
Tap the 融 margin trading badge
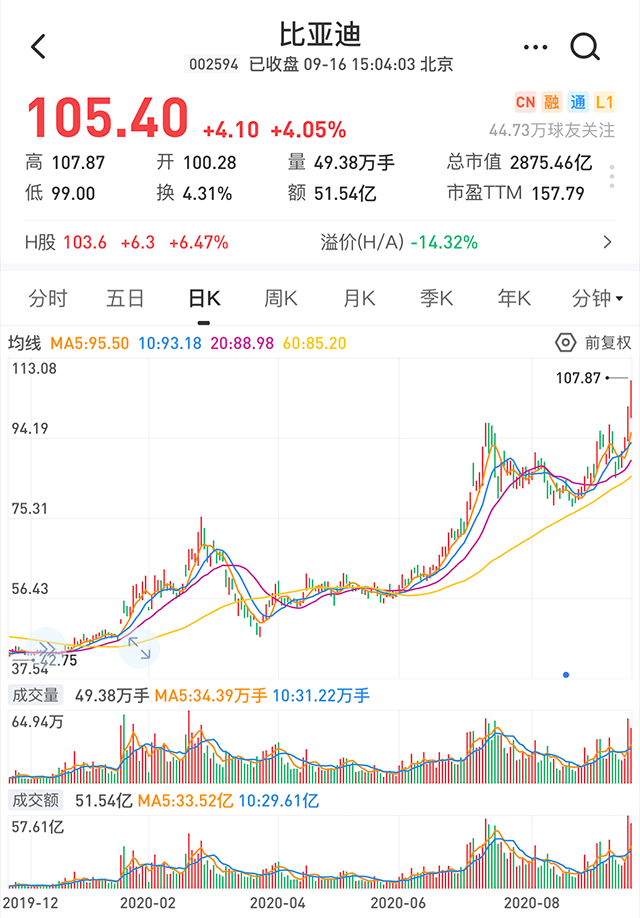(x=551, y=102)
